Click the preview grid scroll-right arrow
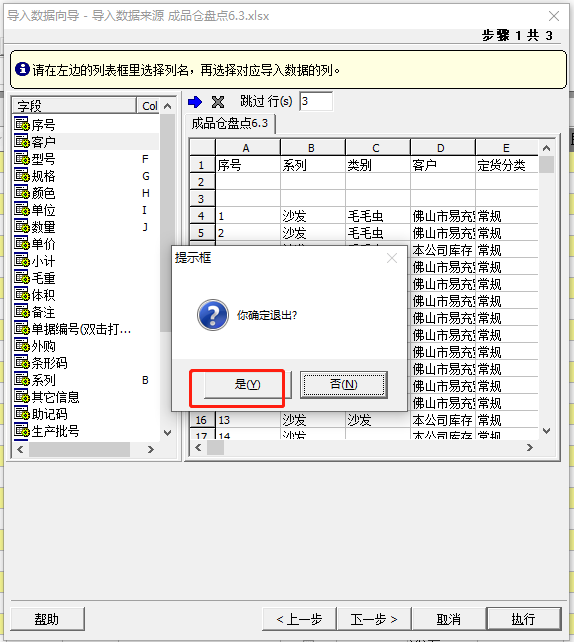574x642 pixels. click(x=530, y=448)
